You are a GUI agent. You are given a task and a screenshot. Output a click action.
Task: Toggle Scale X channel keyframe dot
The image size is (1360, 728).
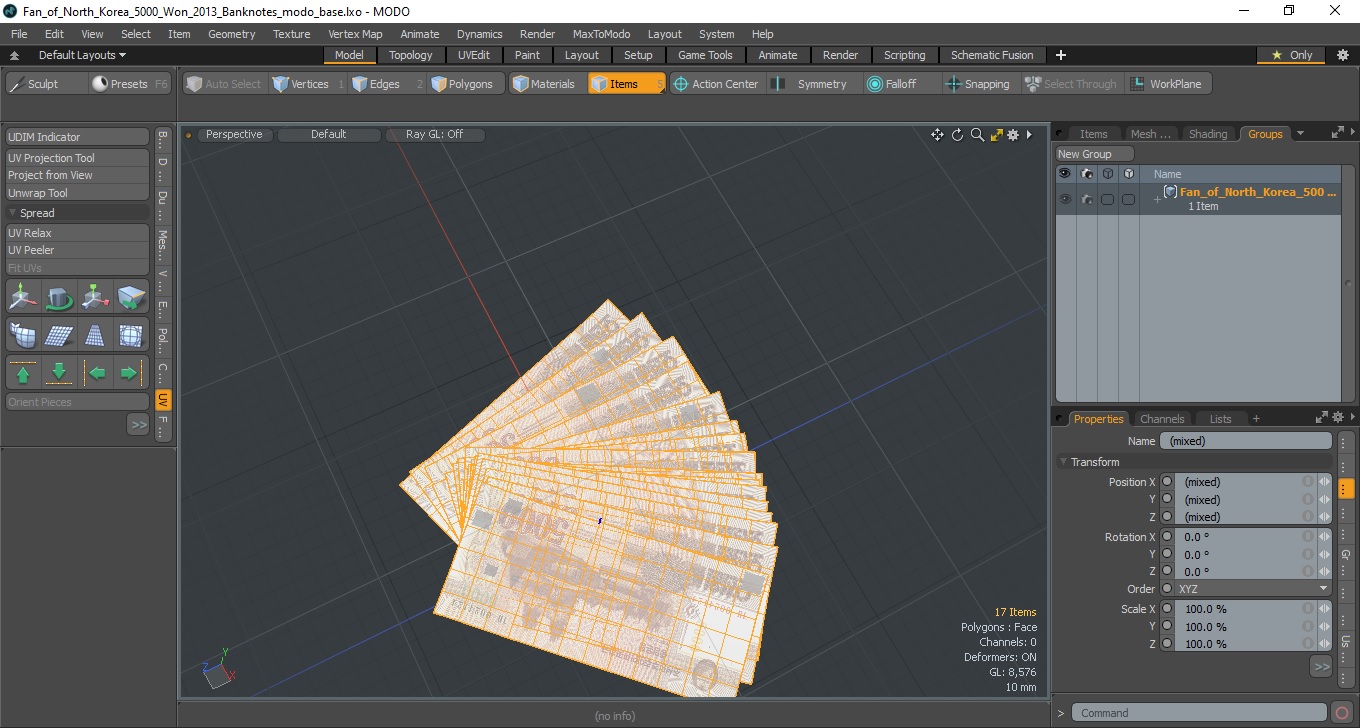[1167, 609]
